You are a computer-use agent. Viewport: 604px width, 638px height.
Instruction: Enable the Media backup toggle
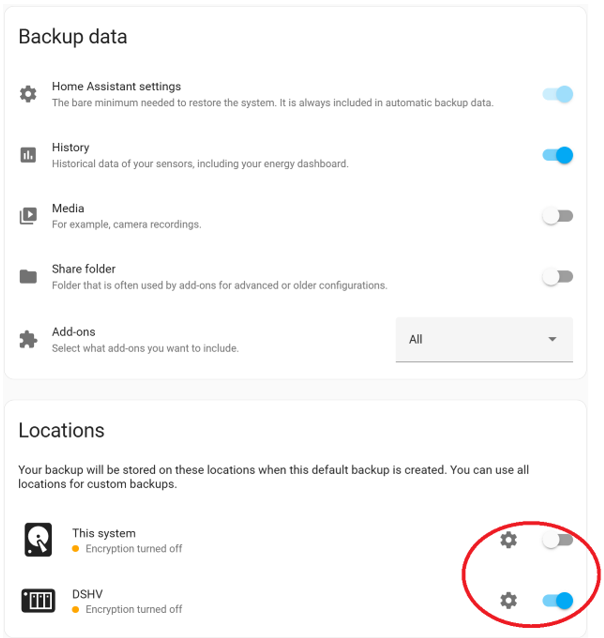click(558, 216)
